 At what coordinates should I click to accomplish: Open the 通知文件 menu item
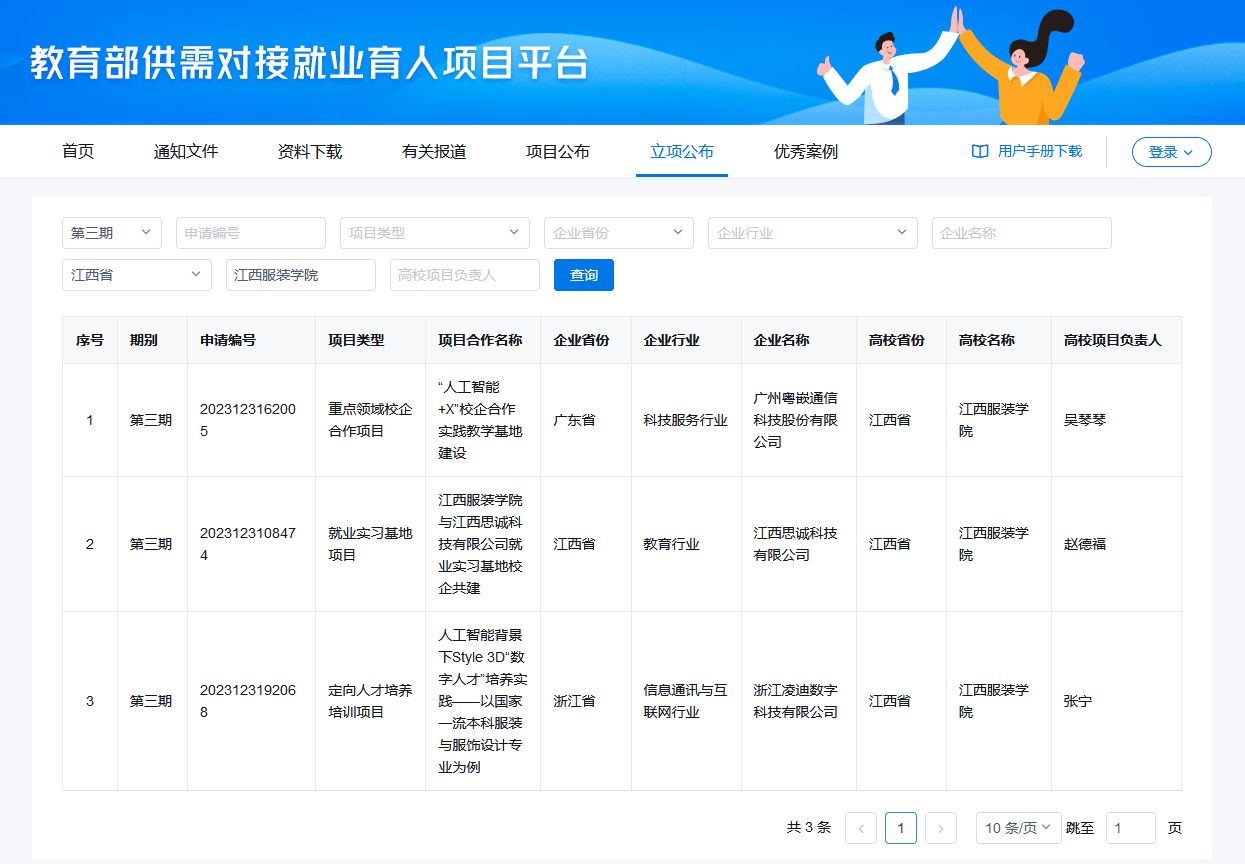click(x=186, y=152)
